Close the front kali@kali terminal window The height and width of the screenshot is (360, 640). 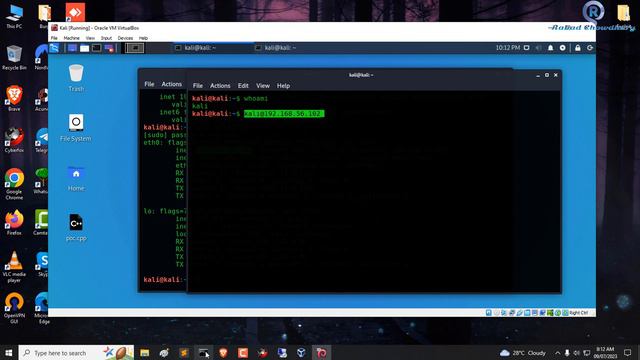(556, 75)
